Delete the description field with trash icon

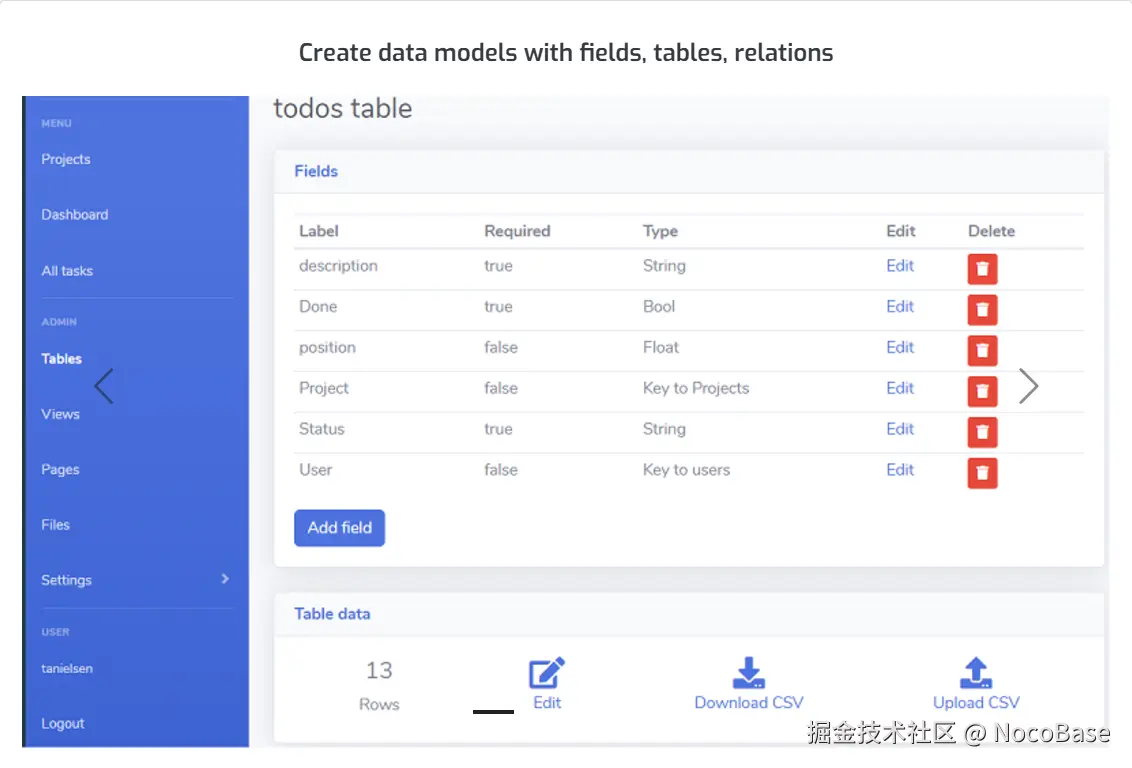982,269
